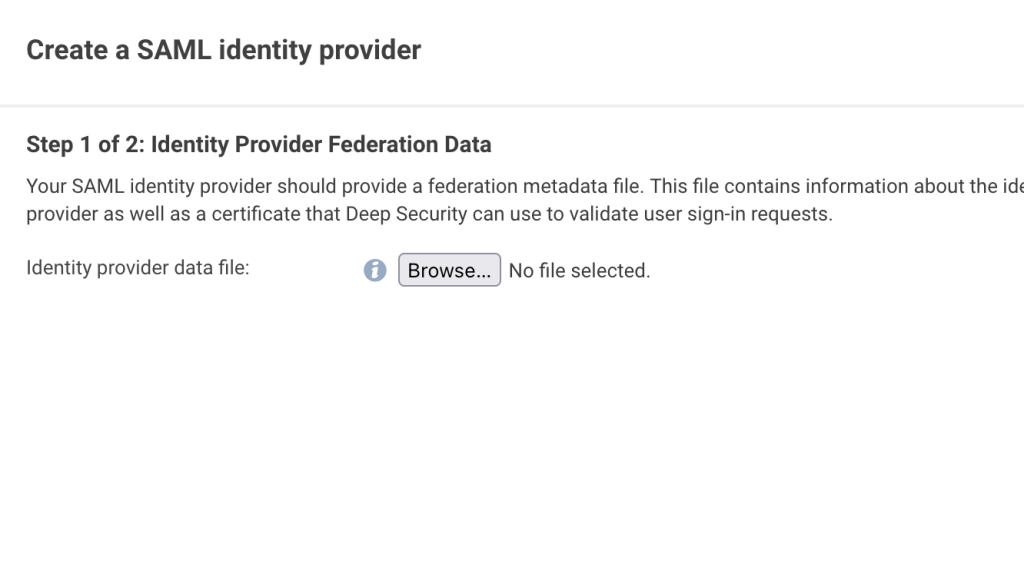Viewport: 1024px width, 564px height.
Task: Click 'Identity Provider Federation Data' in heading
Action: (321, 144)
